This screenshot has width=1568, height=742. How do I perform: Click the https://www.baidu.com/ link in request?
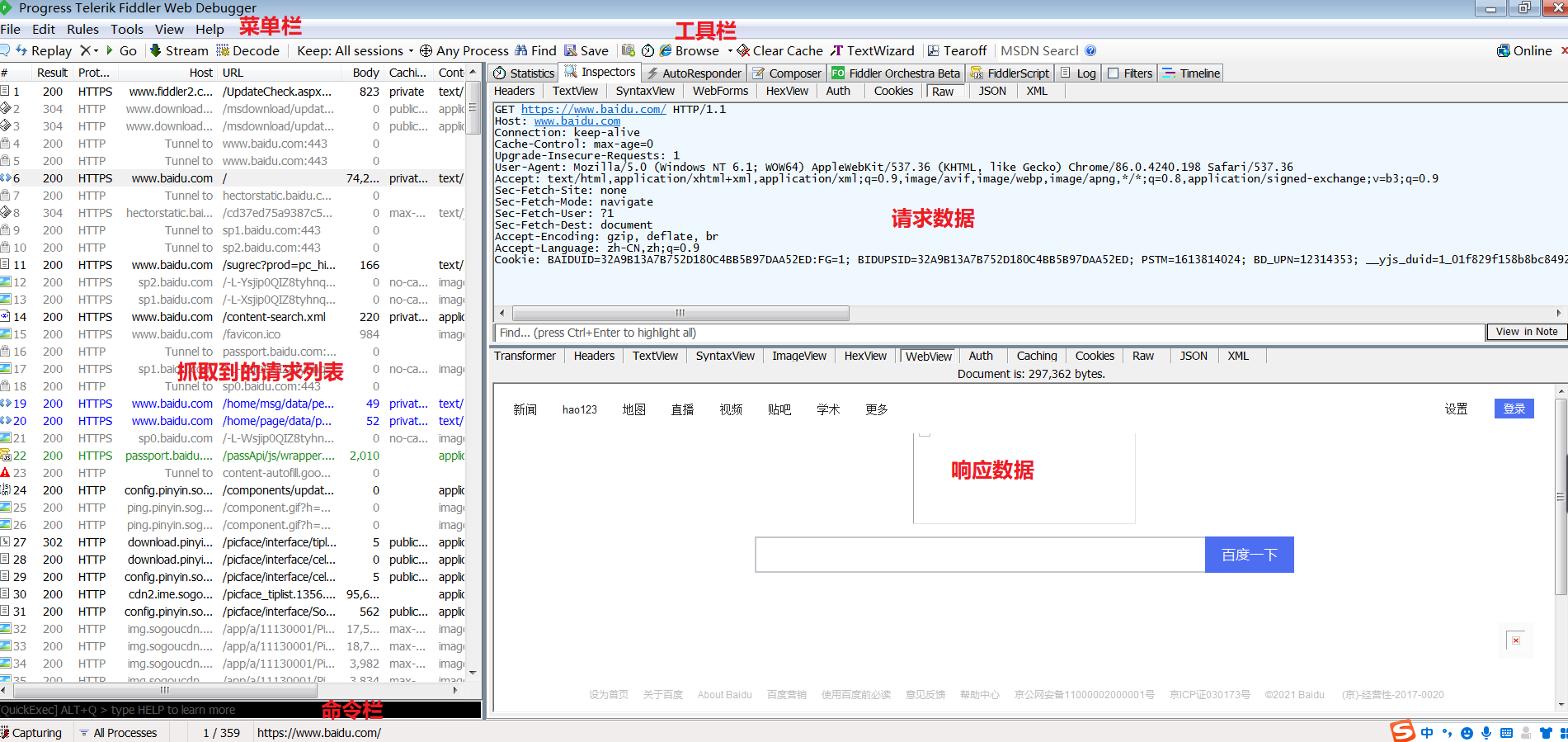593,109
